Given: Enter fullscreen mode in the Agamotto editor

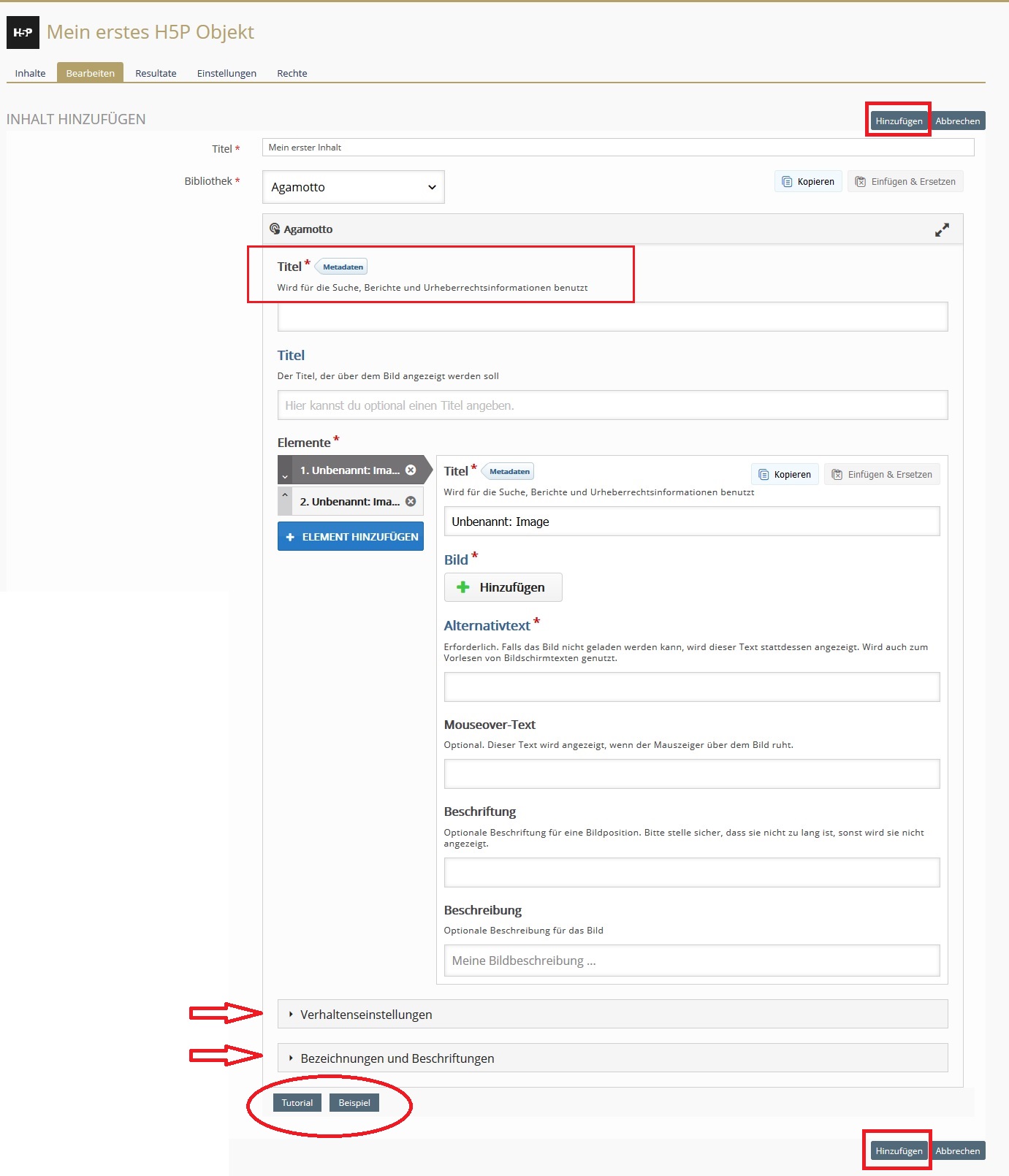Looking at the screenshot, I should click(942, 230).
